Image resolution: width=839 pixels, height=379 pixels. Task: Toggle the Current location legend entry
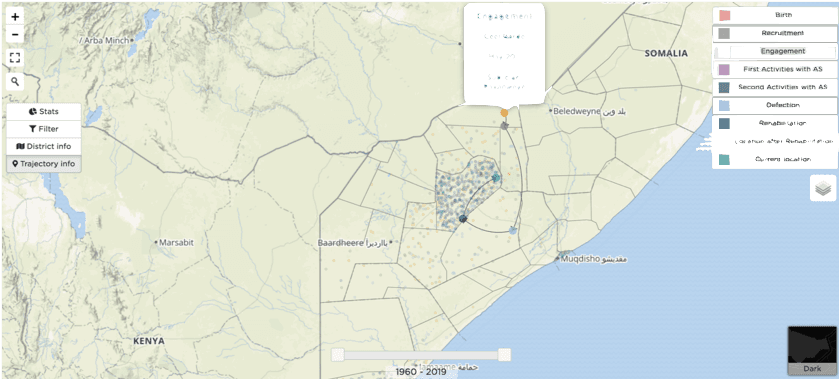pos(774,160)
